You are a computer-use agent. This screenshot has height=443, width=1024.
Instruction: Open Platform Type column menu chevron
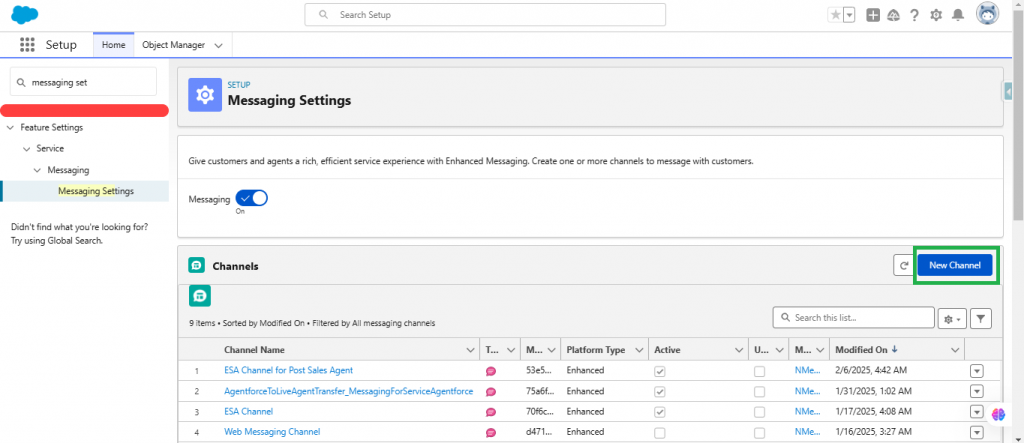tap(639, 350)
